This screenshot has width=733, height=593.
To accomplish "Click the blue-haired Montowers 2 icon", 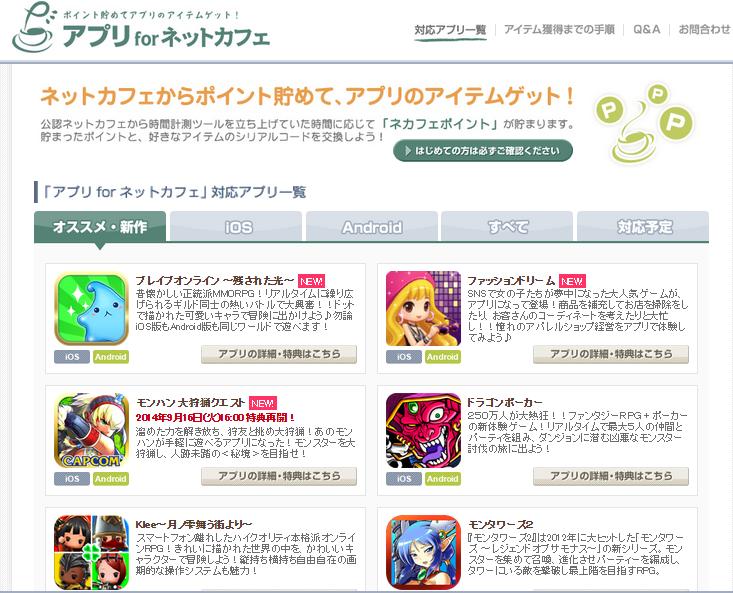I will pos(424,552).
